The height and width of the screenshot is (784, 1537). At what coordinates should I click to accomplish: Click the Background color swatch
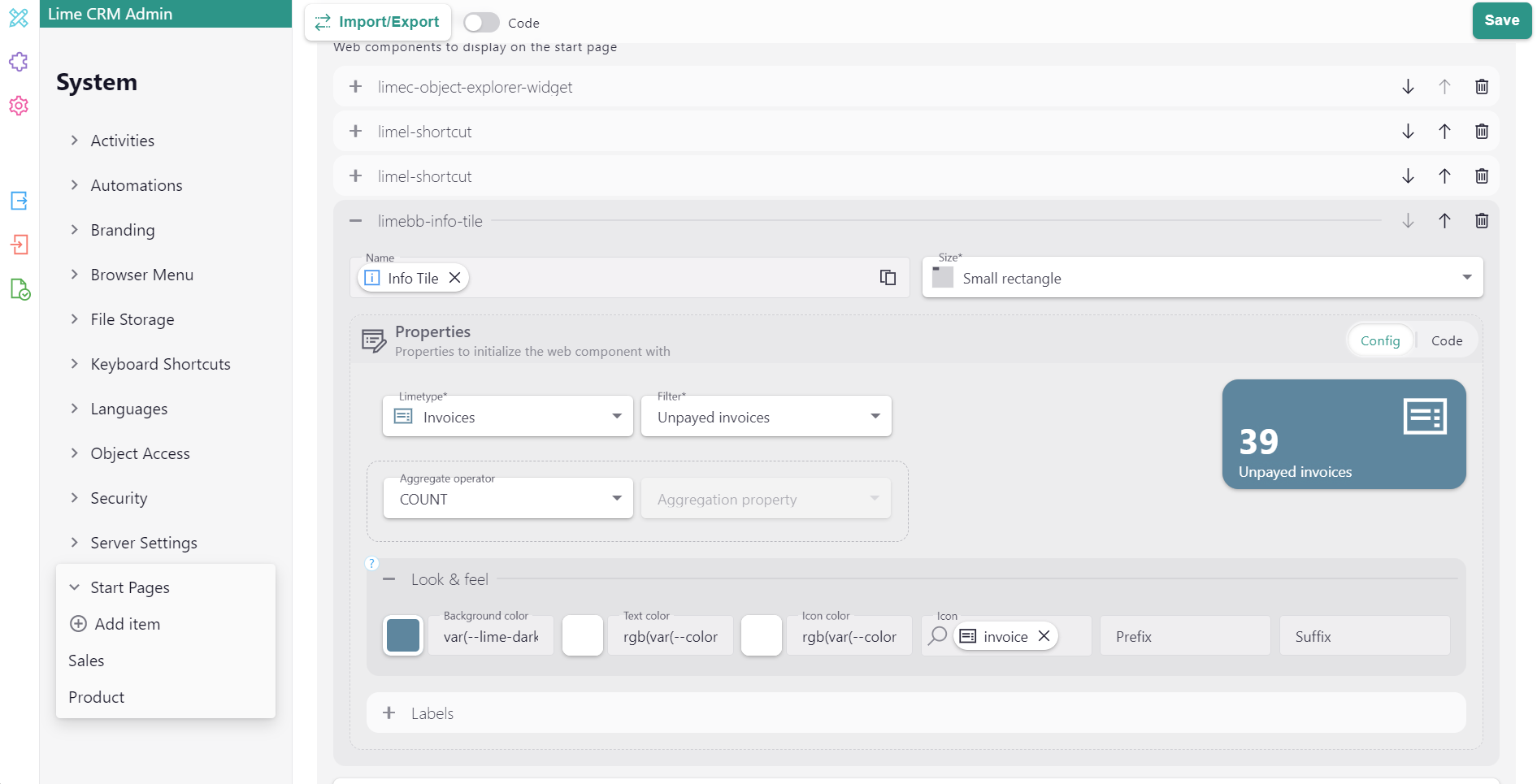tap(403, 635)
